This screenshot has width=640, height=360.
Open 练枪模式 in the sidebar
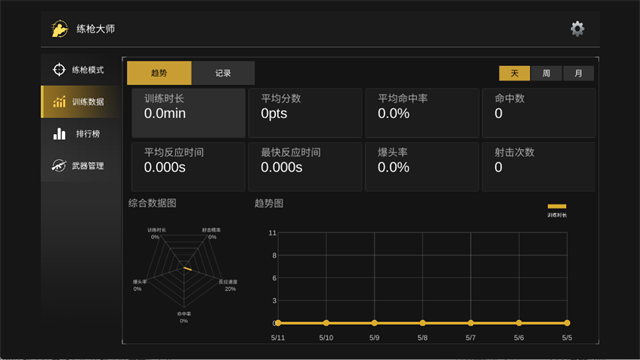(x=81, y=69)
